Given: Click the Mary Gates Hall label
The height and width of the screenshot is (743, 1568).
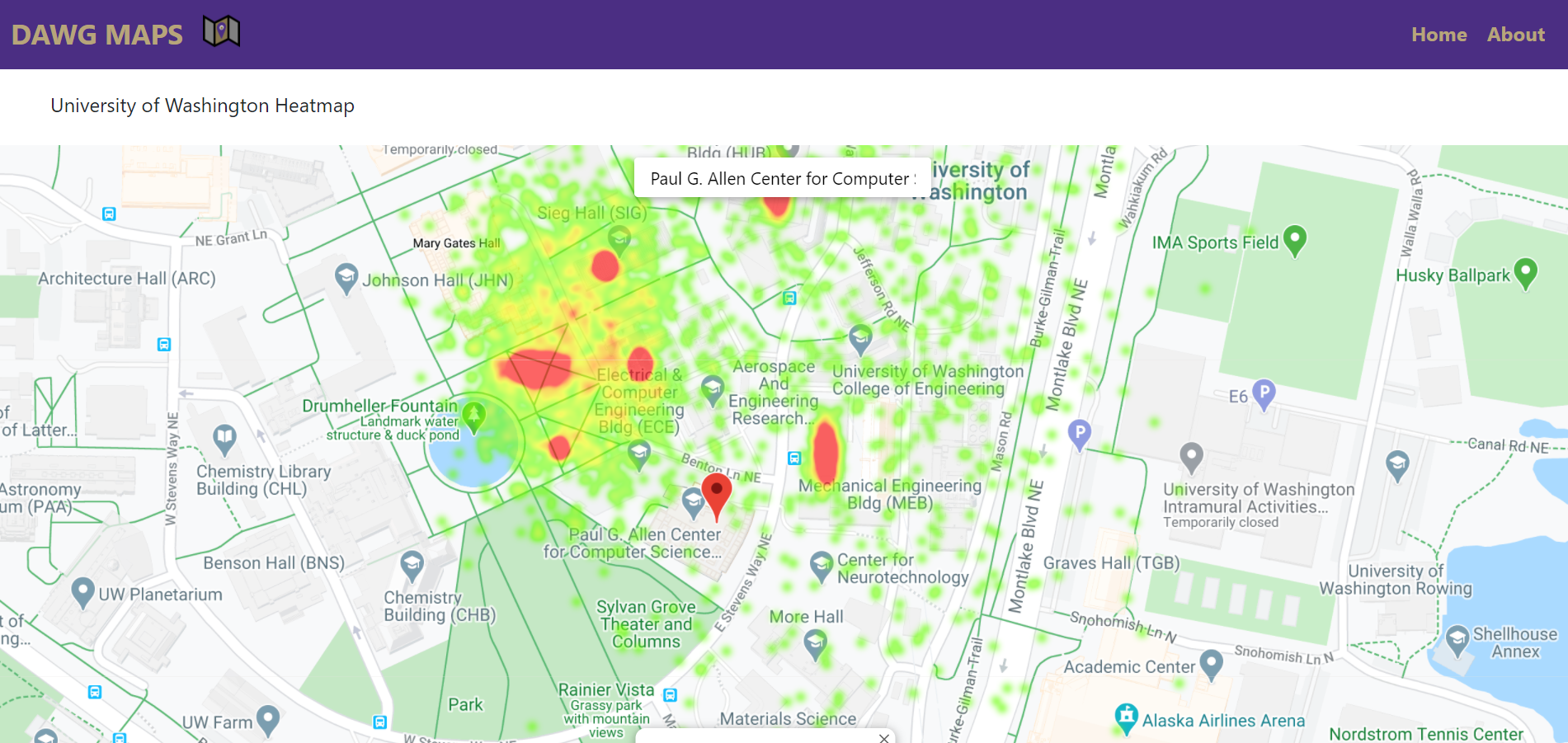Looking at the screenshot, I should click(456, 243).
